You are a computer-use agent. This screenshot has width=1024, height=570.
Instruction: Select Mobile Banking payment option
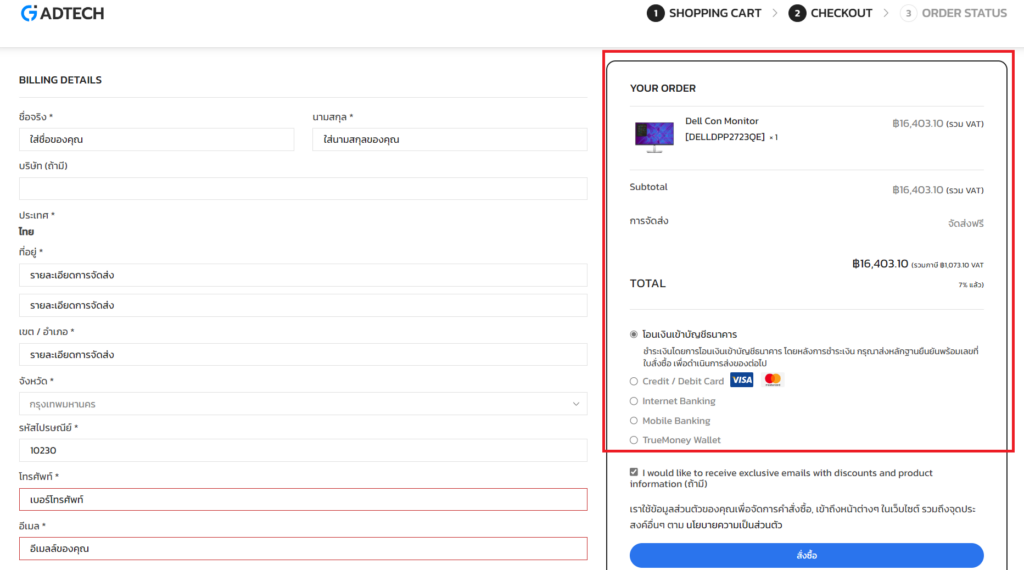pos(634,421)
